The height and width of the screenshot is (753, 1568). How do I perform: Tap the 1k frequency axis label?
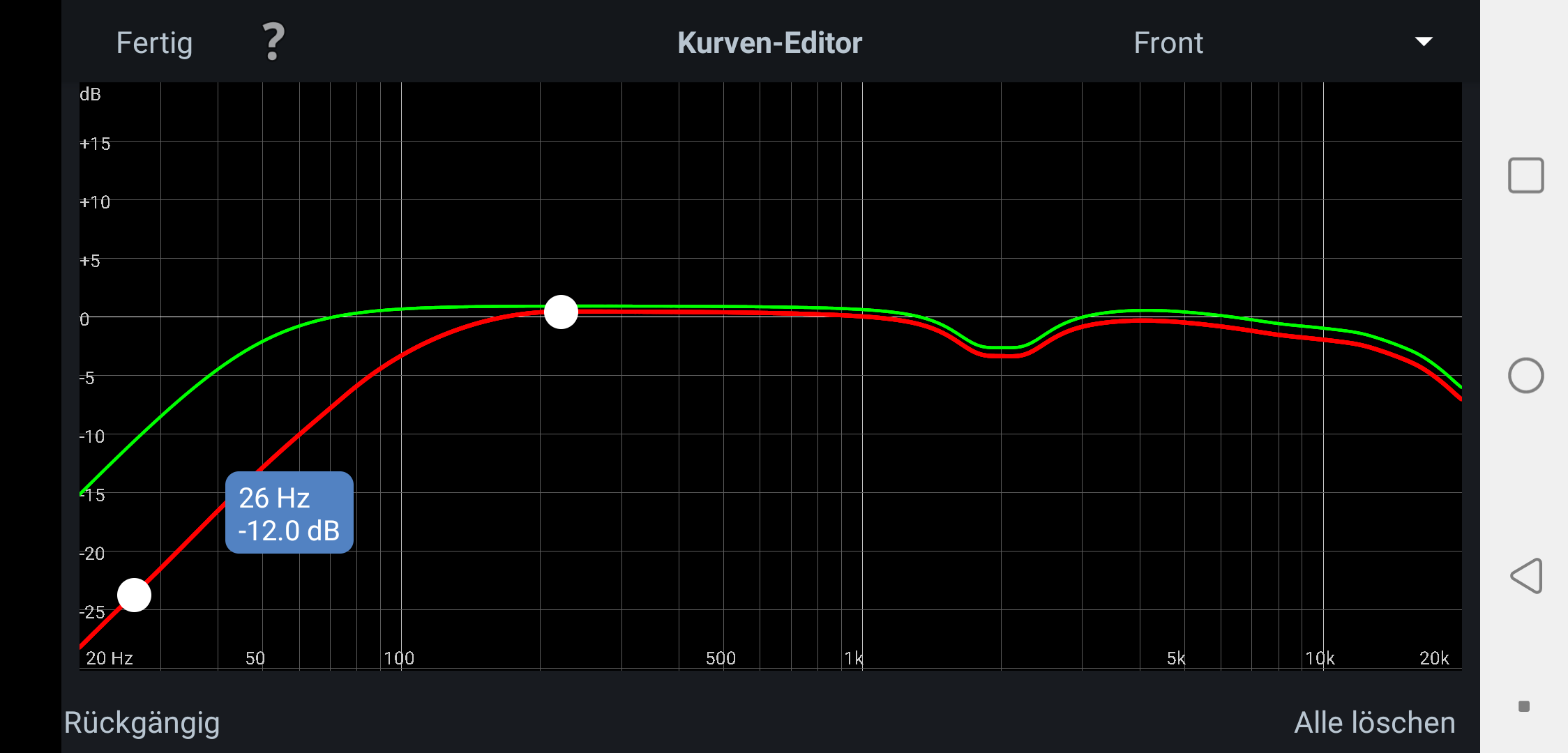853,658
